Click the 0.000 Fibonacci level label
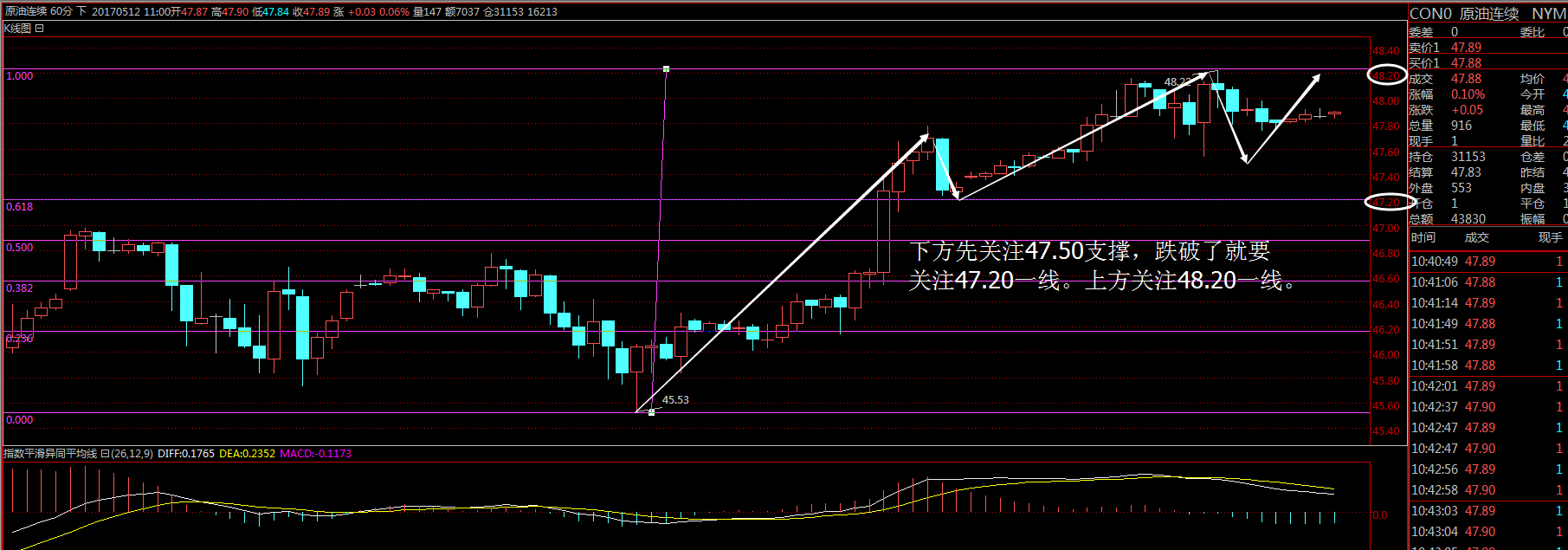This screenshot has width=1568, height=550. pos(19,420)
